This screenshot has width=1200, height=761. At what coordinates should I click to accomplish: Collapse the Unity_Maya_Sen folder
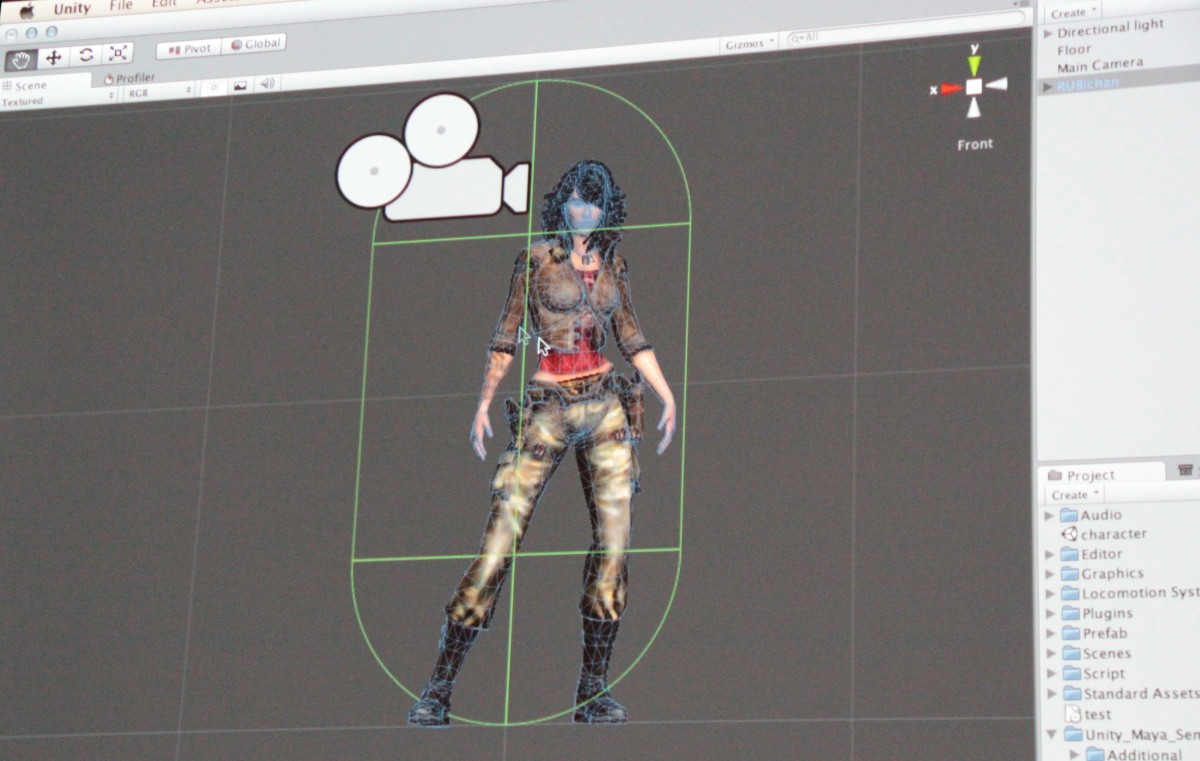1051,735
